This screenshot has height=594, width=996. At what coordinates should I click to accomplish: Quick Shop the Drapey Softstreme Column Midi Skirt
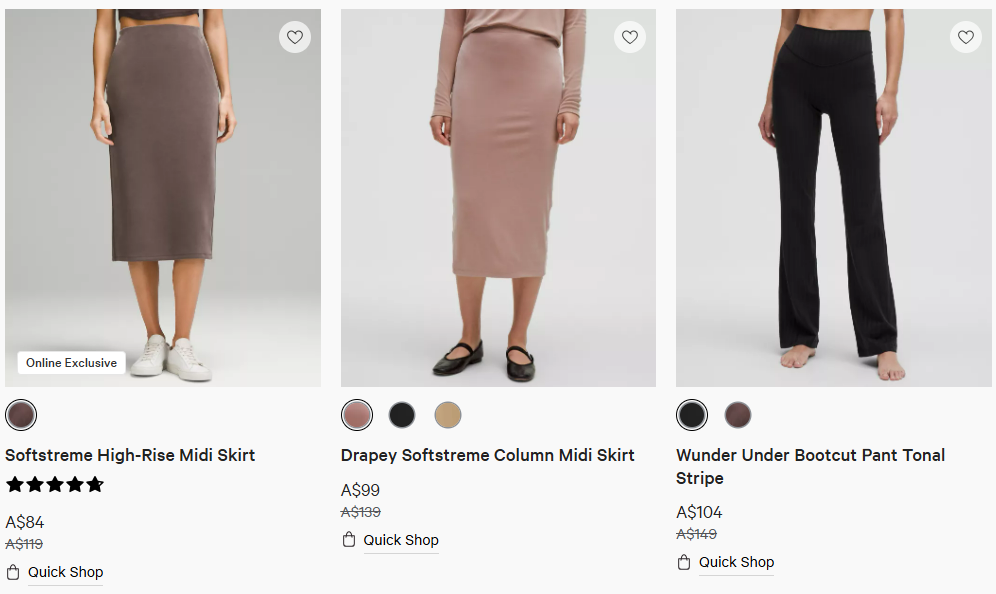(x=400, y=540)
